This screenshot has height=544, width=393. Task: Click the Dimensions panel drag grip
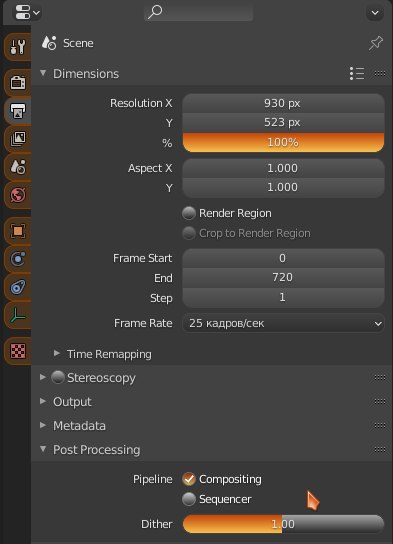(380, 74)
